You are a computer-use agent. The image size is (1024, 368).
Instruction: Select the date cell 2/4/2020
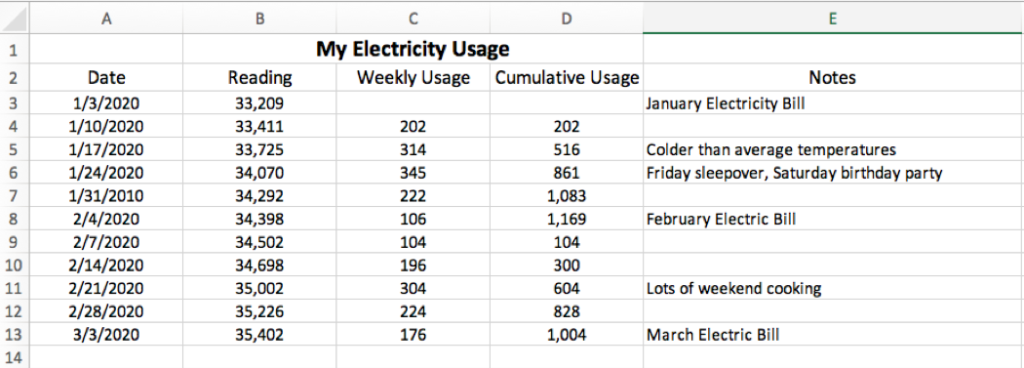click(x=106, y=219)
